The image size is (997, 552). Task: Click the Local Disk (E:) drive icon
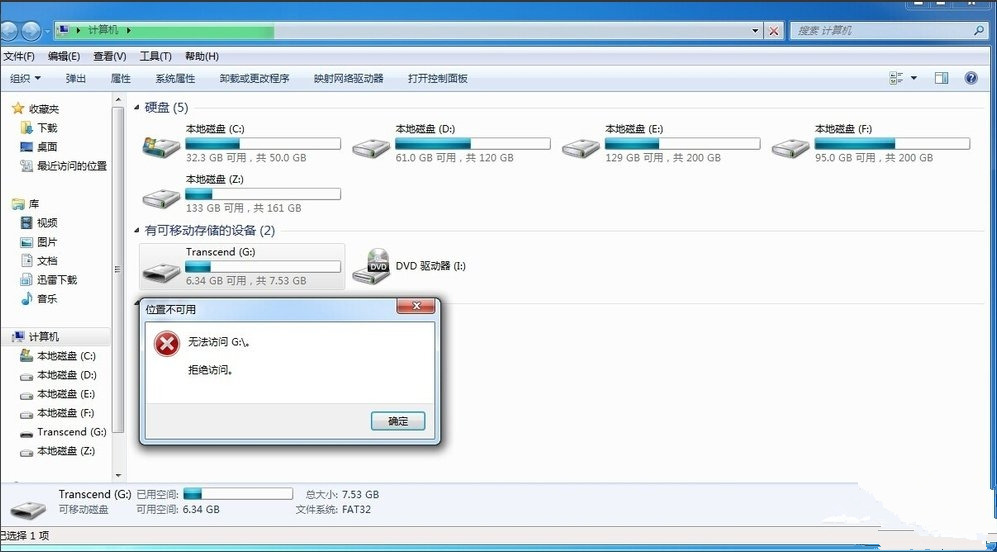pyautogui.click(x=581, y=148)
